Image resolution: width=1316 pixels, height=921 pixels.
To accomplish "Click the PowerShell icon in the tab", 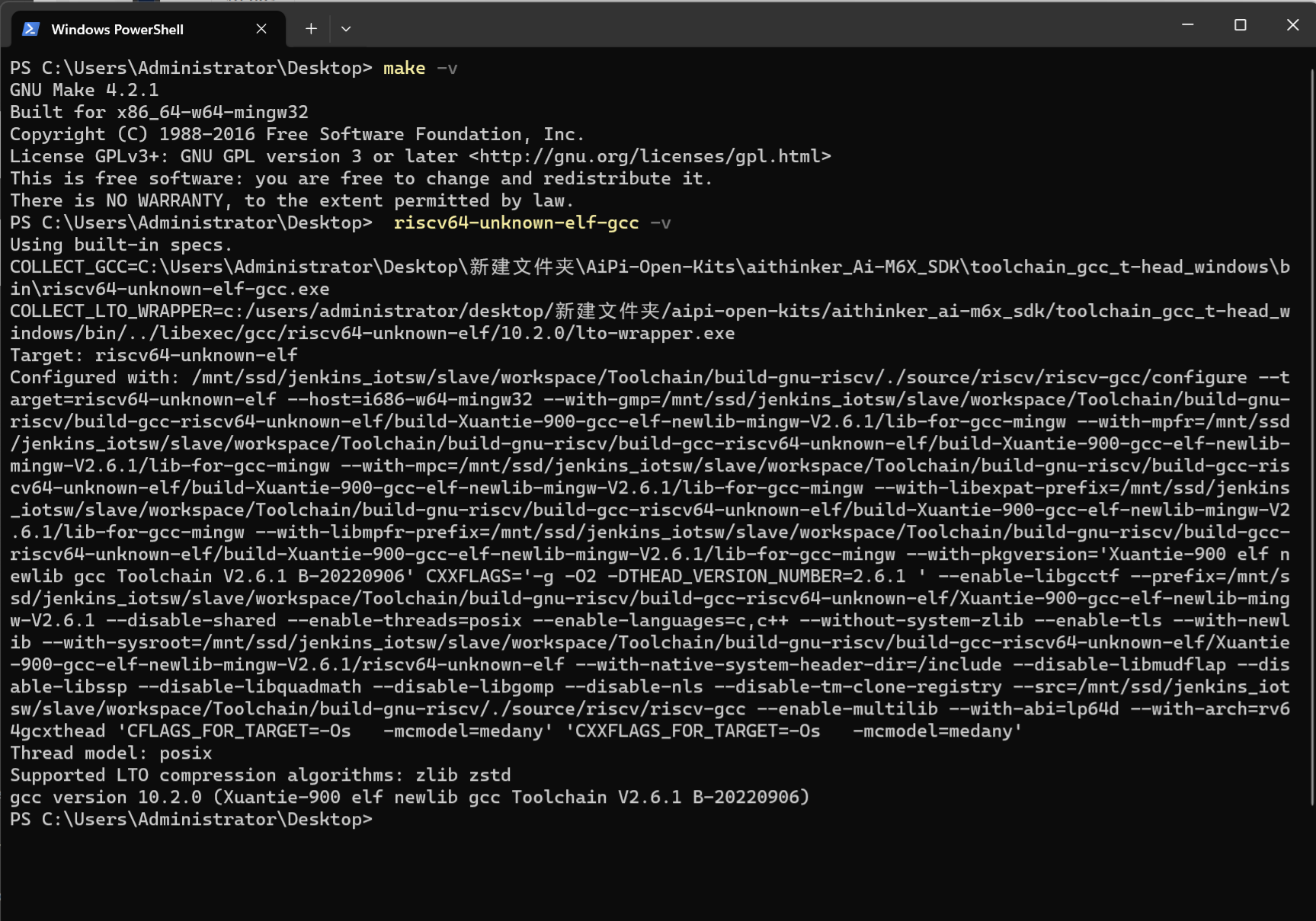I will [30, 29].
